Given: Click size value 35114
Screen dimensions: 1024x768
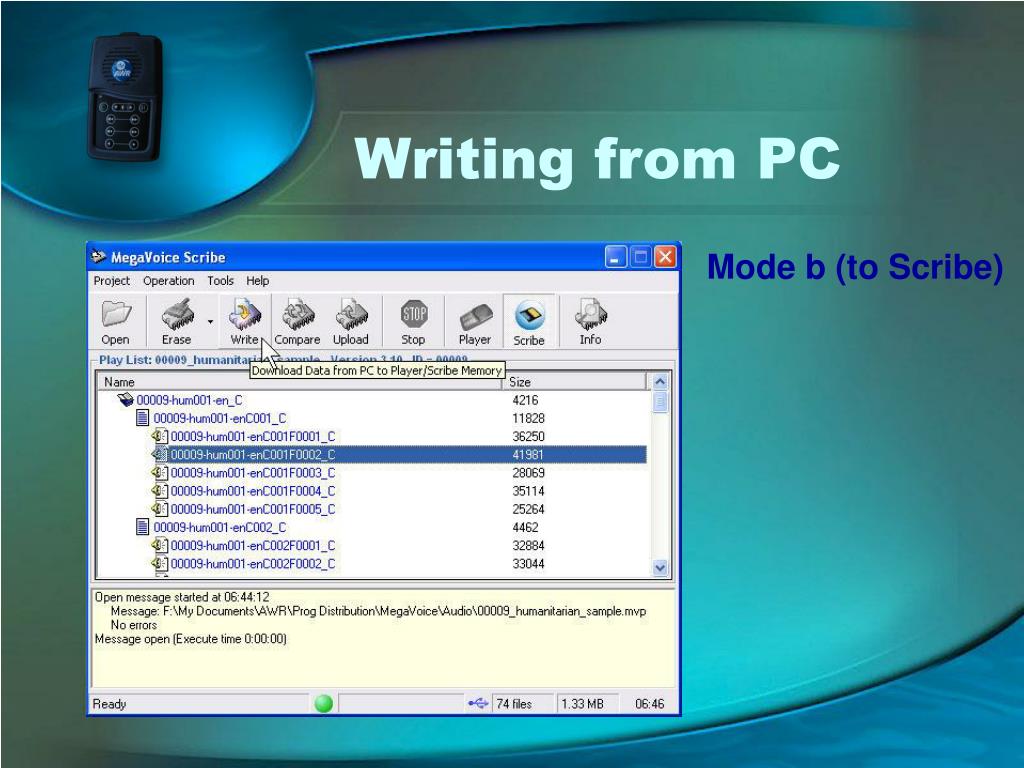Looking at the screenshot, I should click(528, 491).
